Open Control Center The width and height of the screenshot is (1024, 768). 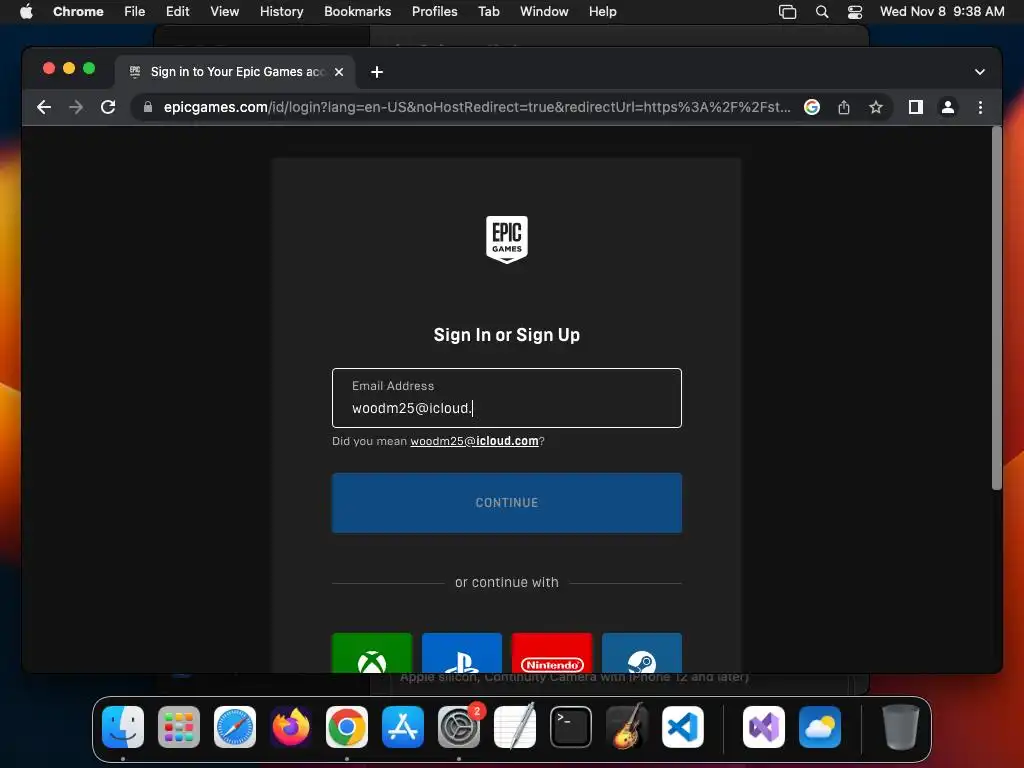tap(855, 12)
